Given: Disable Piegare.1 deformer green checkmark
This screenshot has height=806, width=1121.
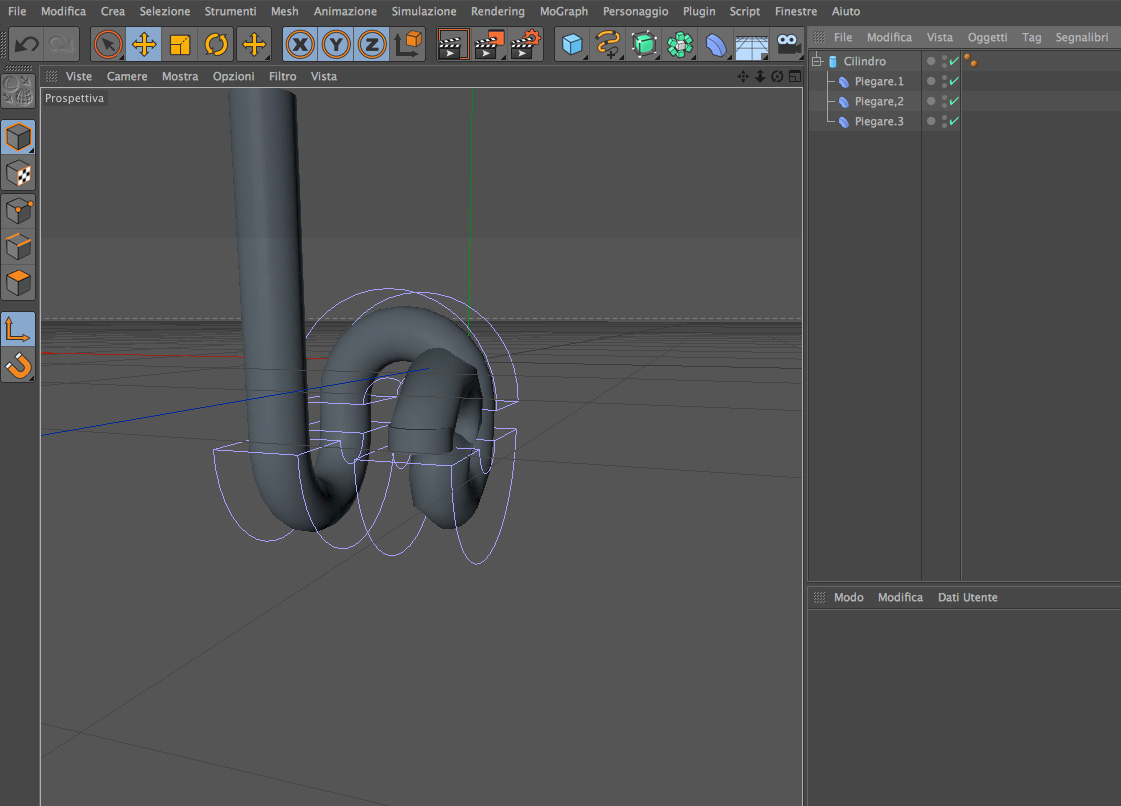Looking at the screenshot, I should [954, 81].
